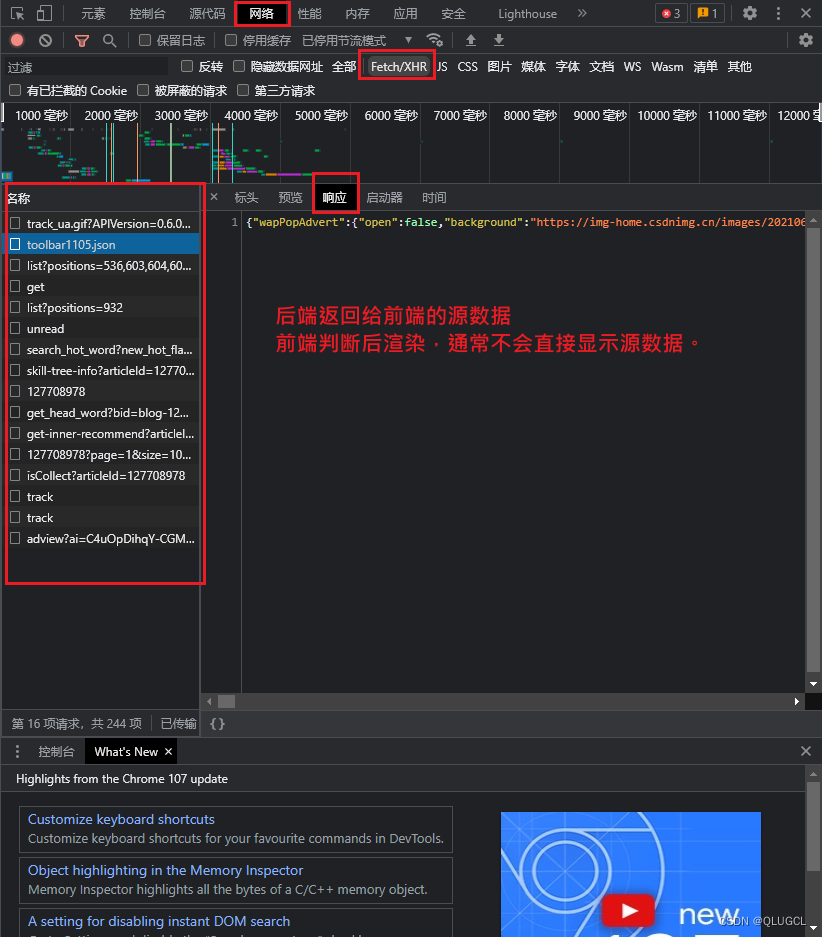822x937 pixels.
Task: Toggle 反转 filter checkbox
Action: click(x=187, y=66)
